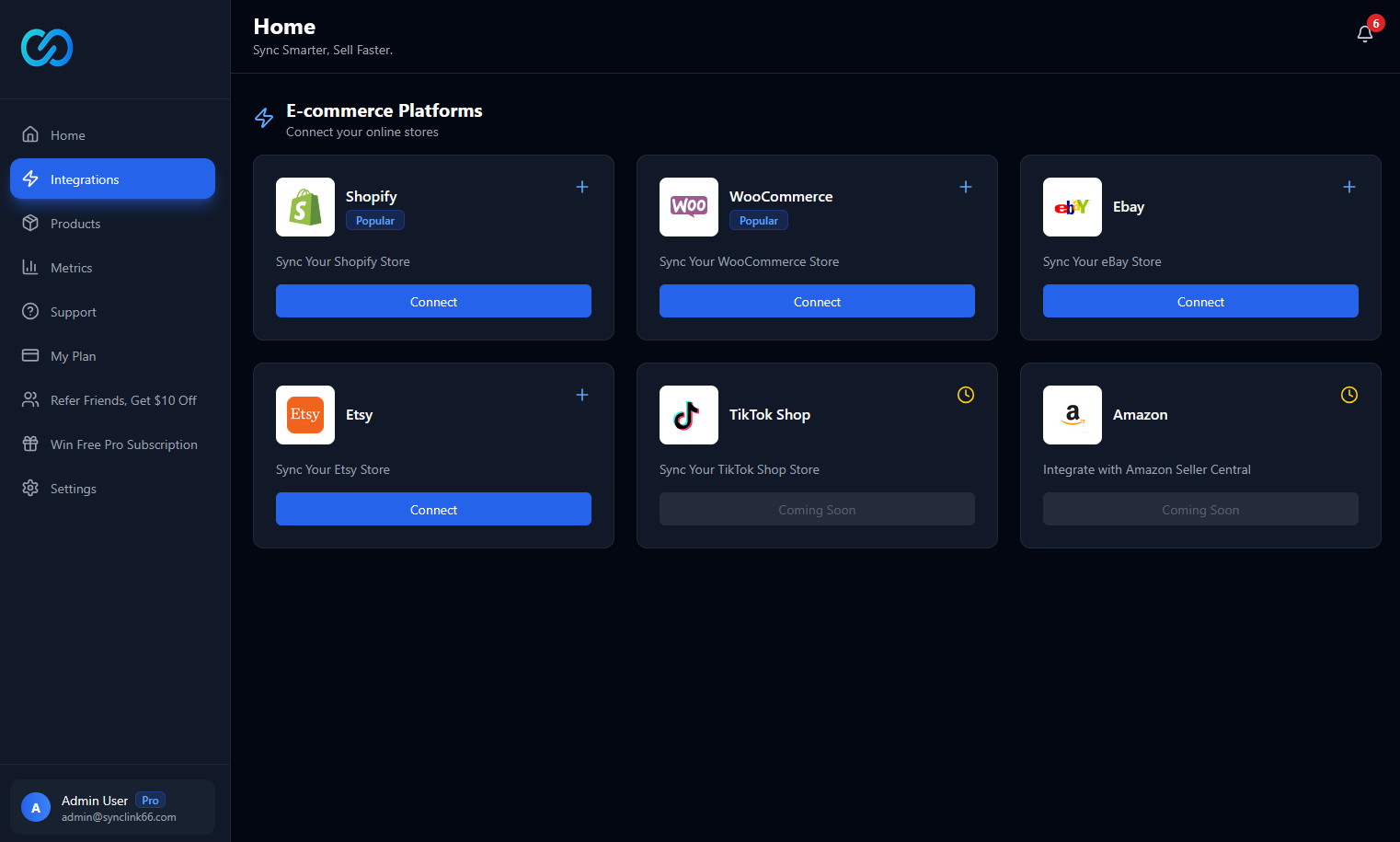
Task: Open Refer Friends, Get $10 Off
Action: [x=112, y=399]
